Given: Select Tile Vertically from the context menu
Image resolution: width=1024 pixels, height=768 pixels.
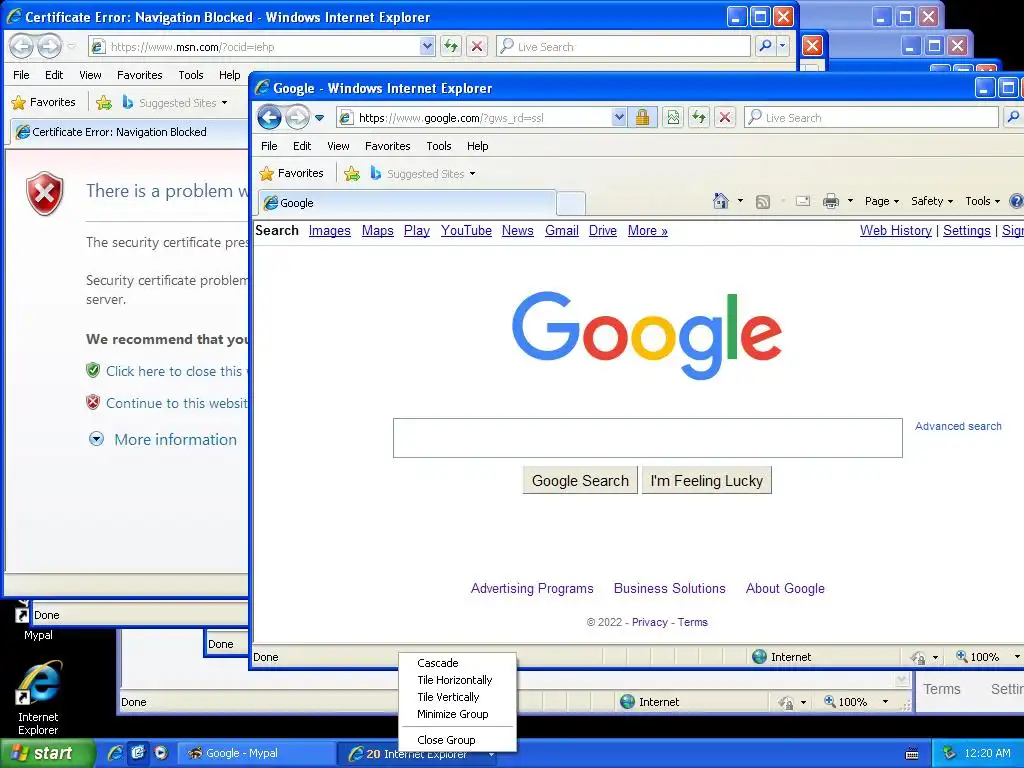Looking at the screenshot, I should [x=448, y=697].
